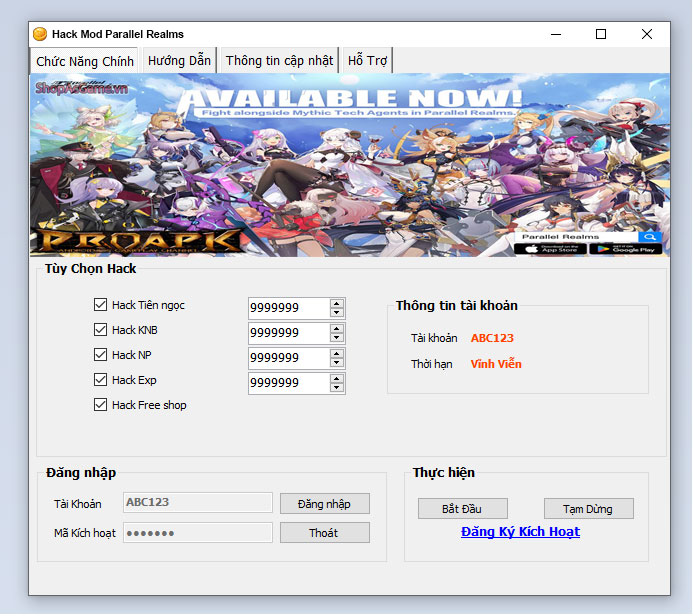Decrease Hack KNB value with down arrow
The width and height of the screenshot is (693, 616).
[x=337, y=338]
